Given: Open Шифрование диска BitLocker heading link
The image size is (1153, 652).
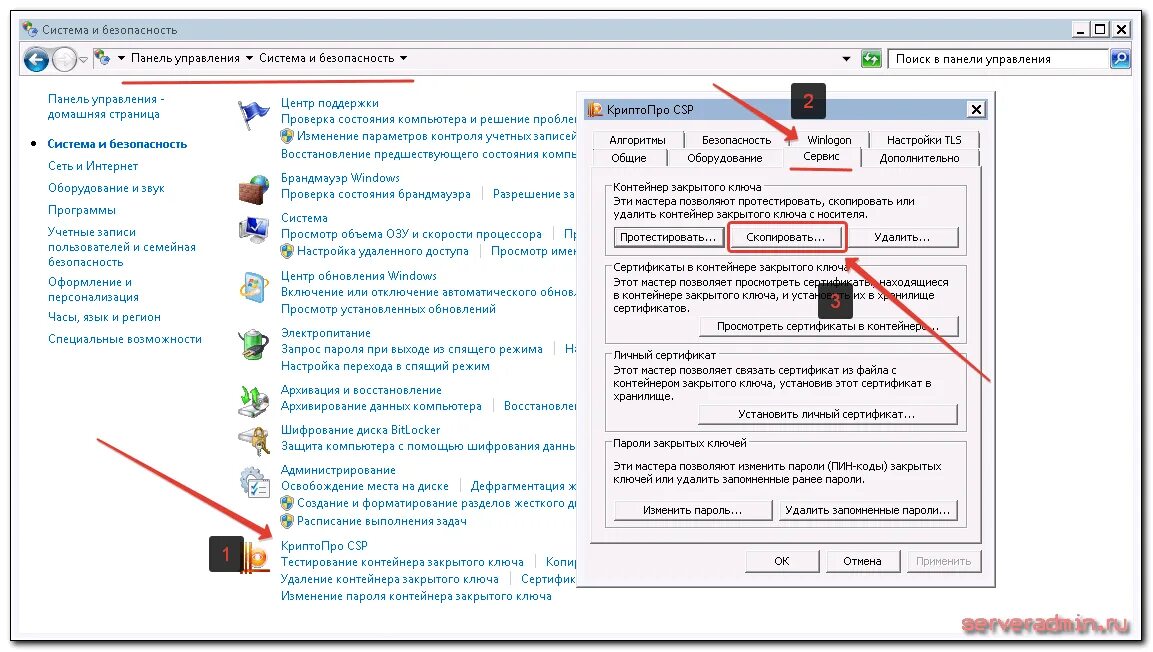Looking at the screenshot, I should tap(360, 431).
